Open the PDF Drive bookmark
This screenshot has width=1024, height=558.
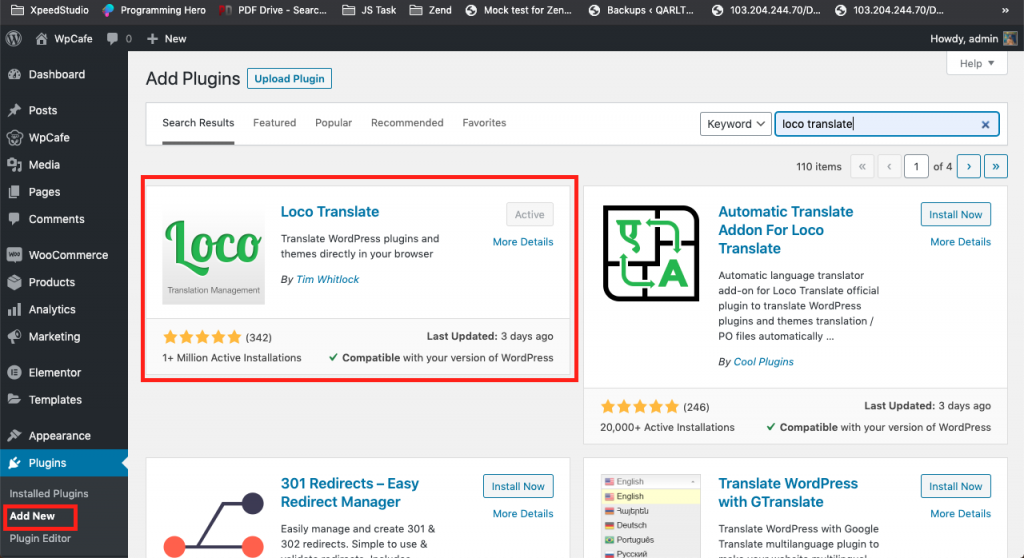[x=273, y=10]
